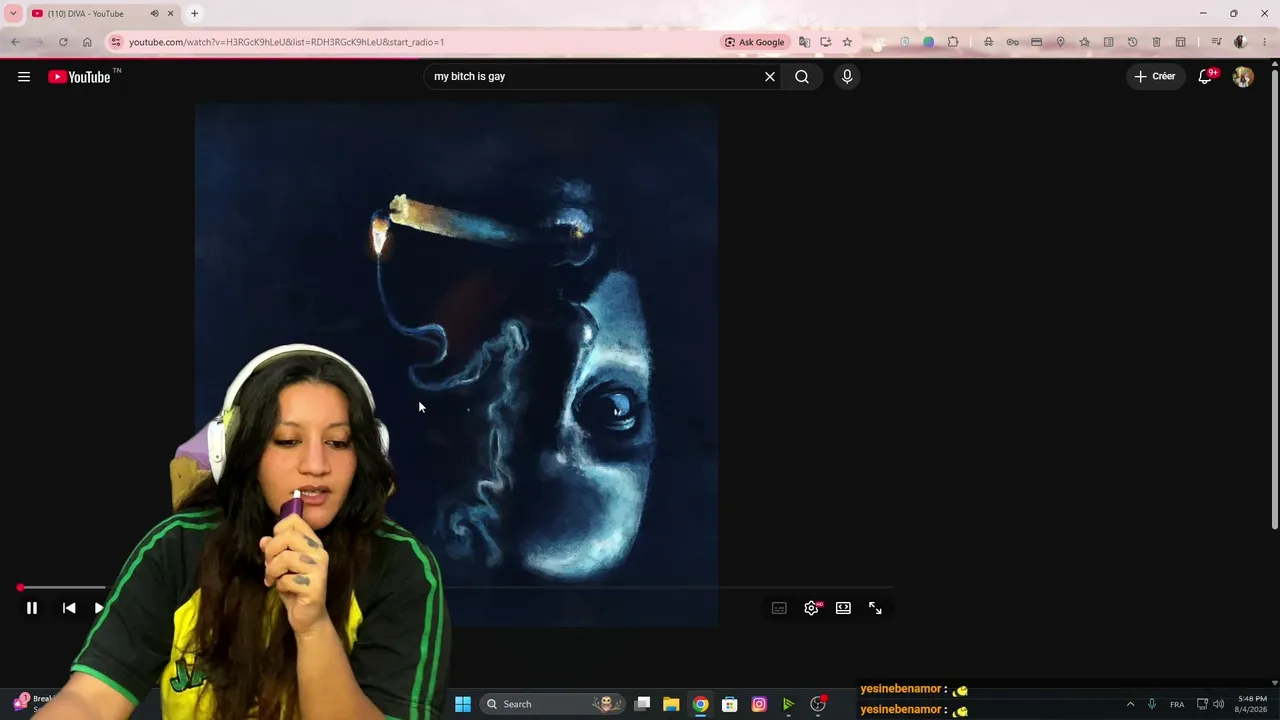Click the Ask Google button
The image size is (1280, 720).
(755, 42)
